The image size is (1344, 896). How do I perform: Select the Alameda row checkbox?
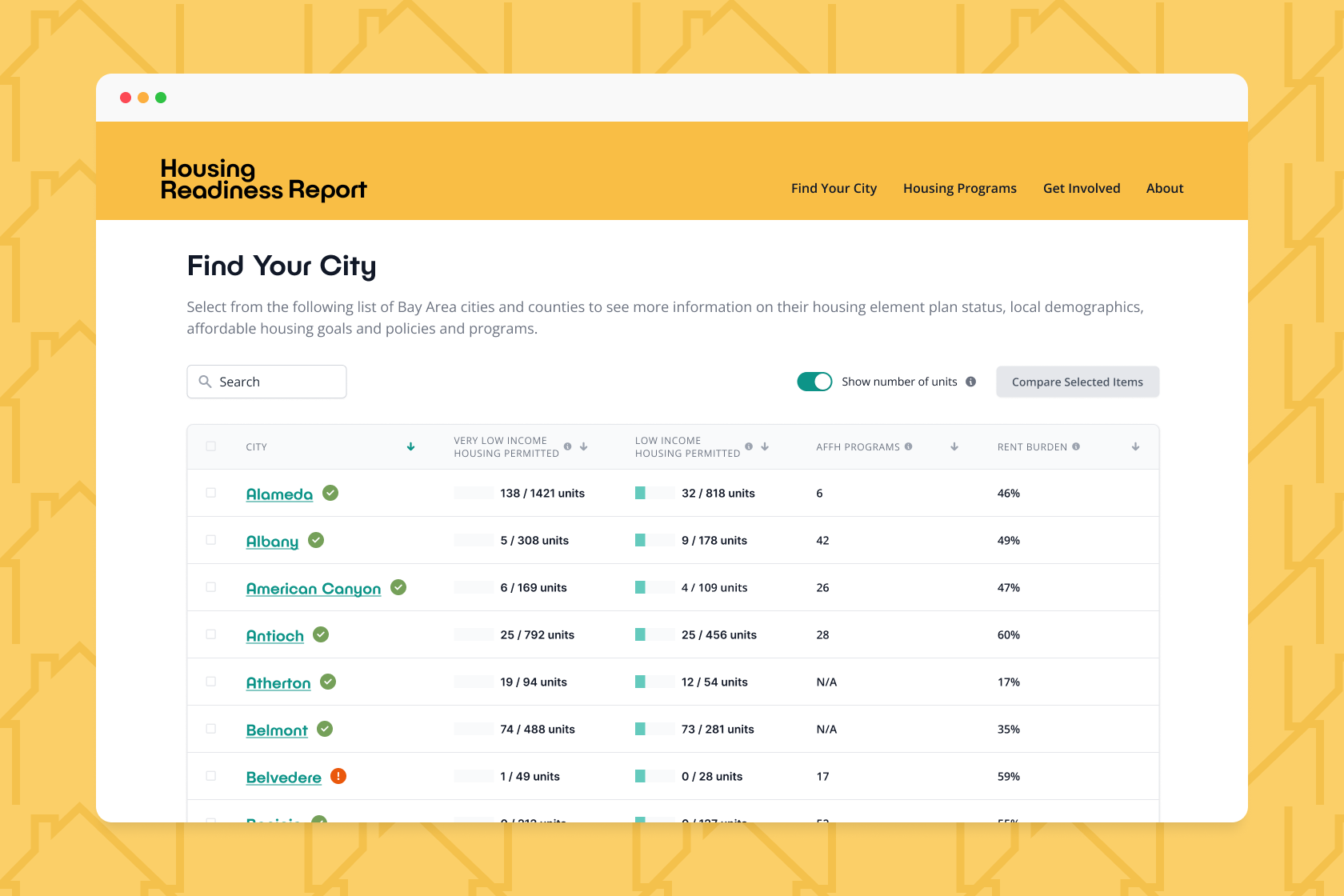click(211, 493)
